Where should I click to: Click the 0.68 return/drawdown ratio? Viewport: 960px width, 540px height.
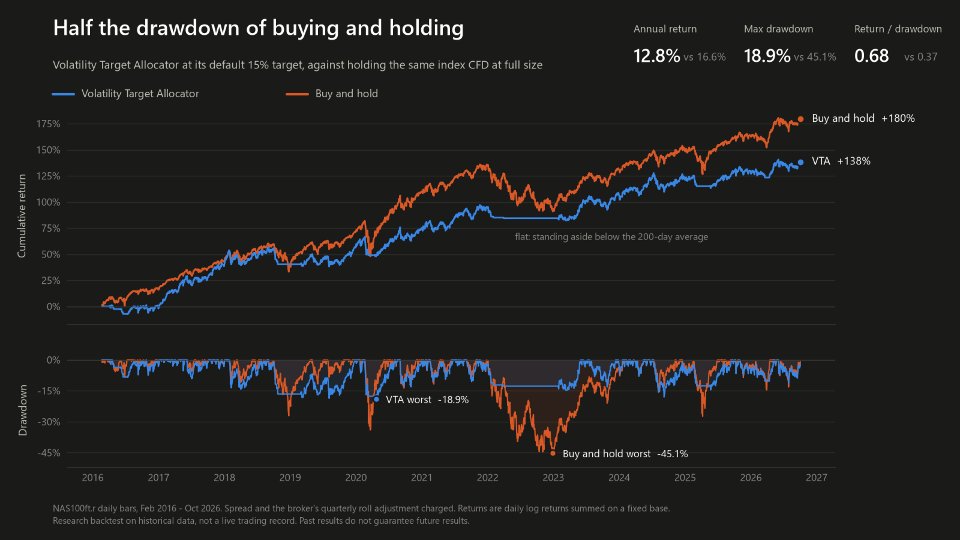click(x=871, y=56)
